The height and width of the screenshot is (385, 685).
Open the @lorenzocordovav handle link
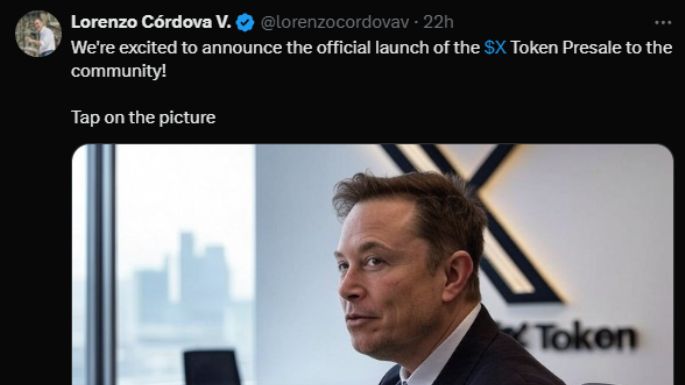click(335, 22)
